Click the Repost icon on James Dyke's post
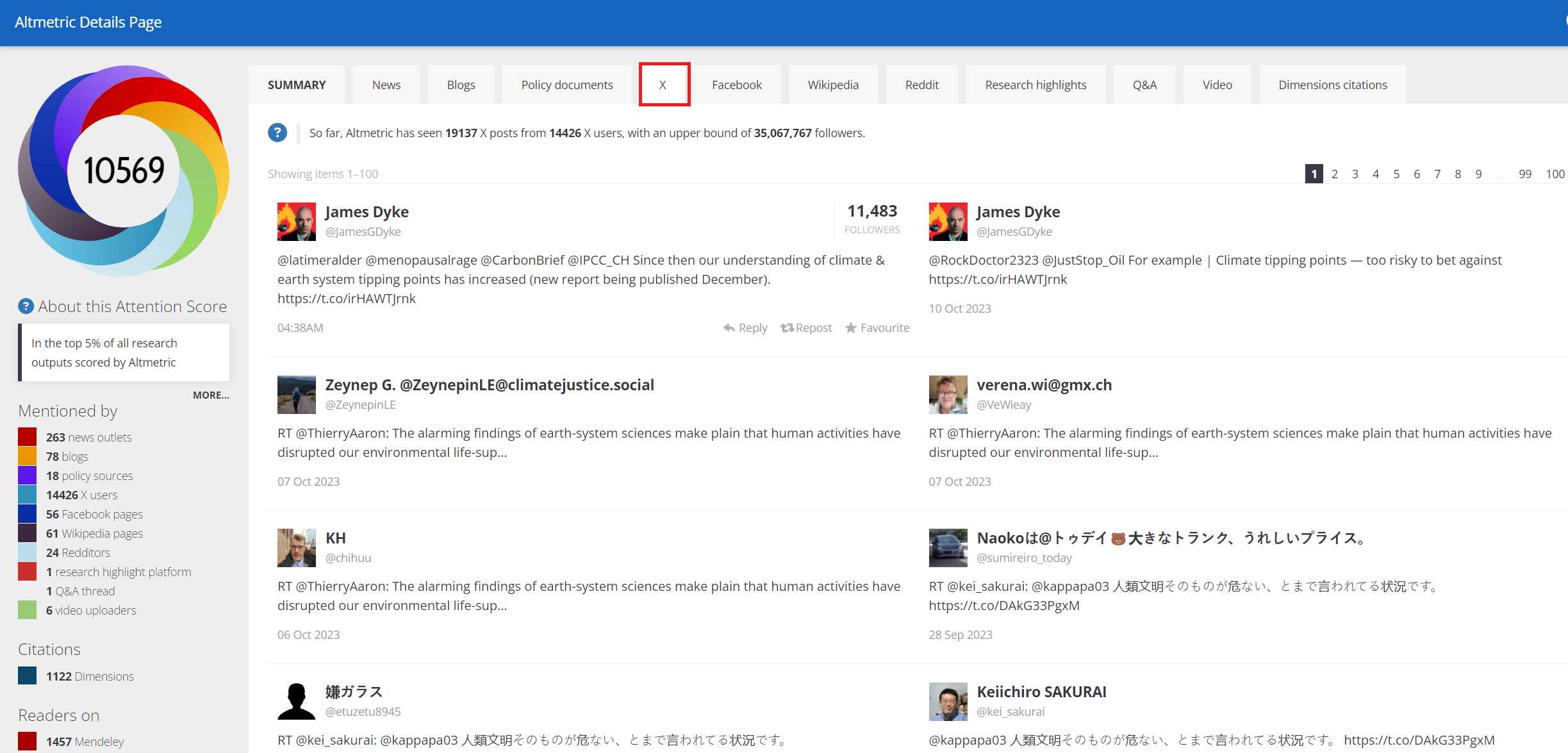Screen dimensions: 1568x753 [787, 327]
